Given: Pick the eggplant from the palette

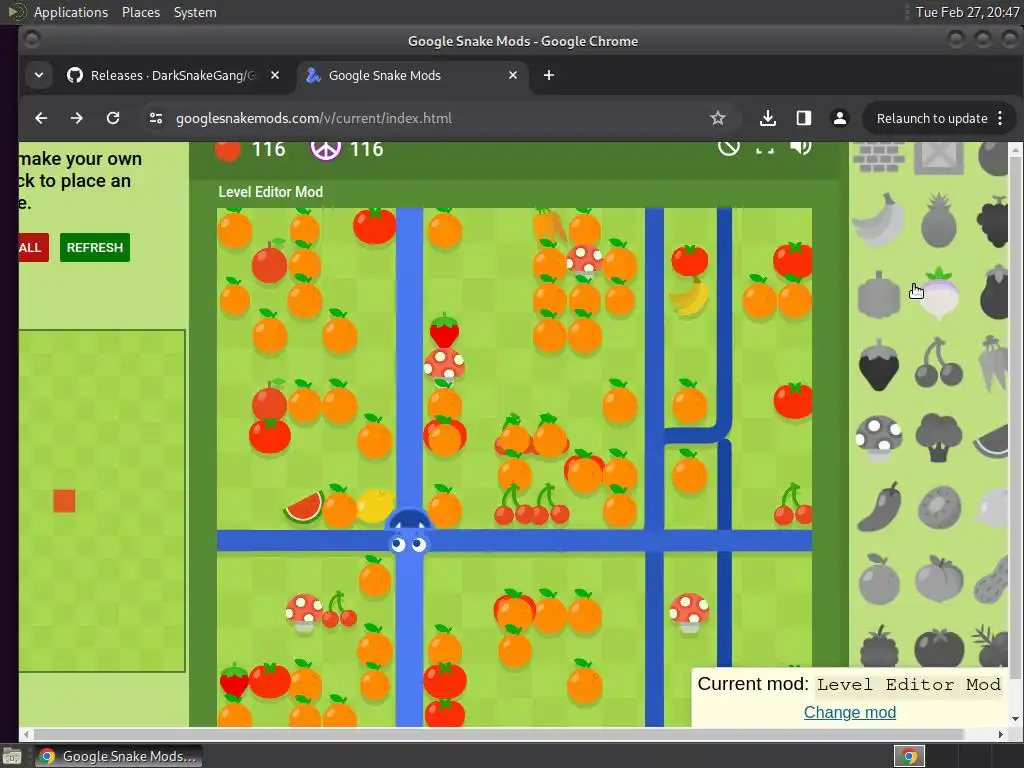Looking at the screenshot, I should coord(995,293).
